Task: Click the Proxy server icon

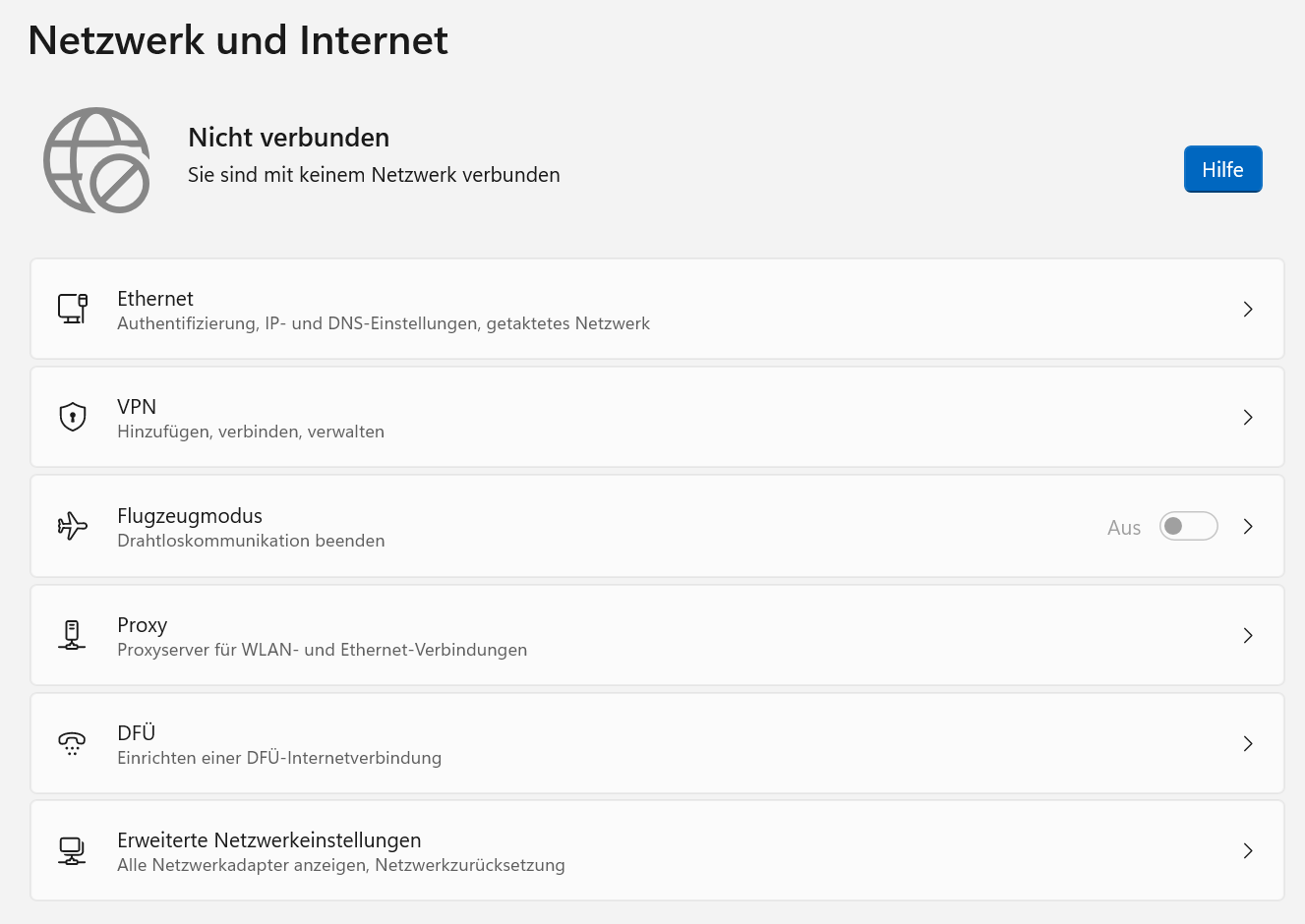Action: 72,635
